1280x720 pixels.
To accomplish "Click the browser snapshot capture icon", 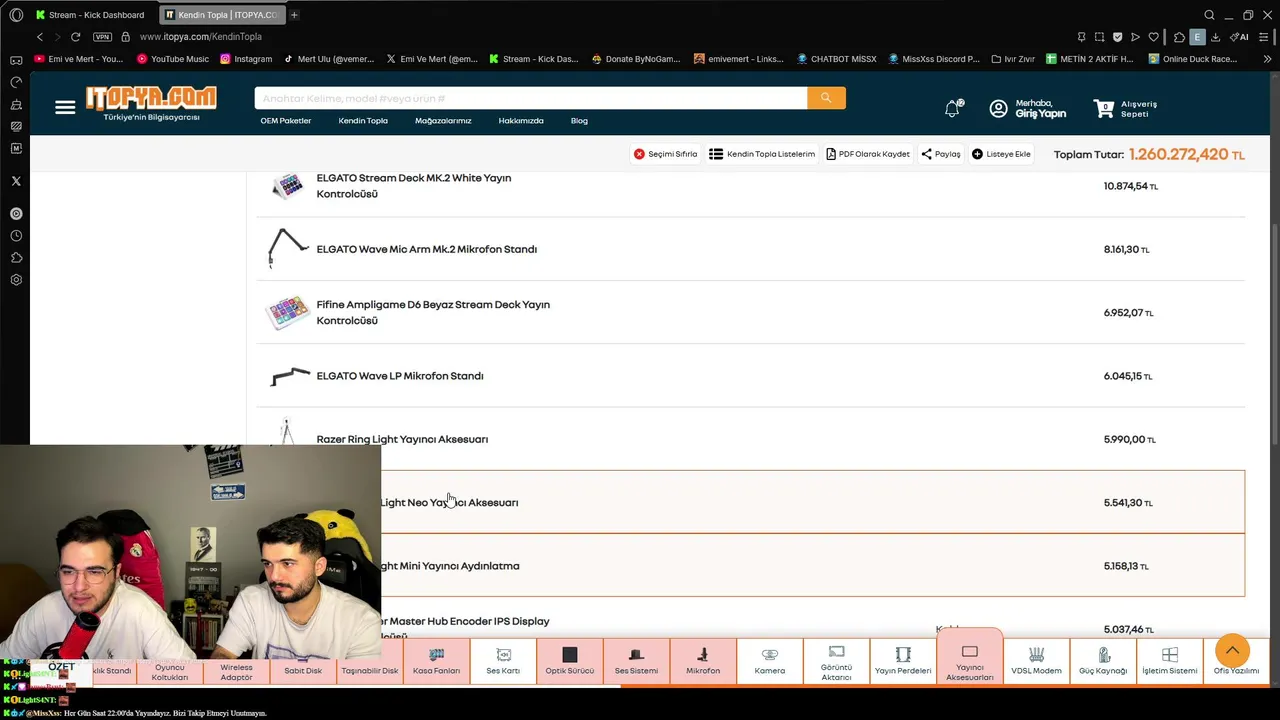I will [x=1099, y=37].
